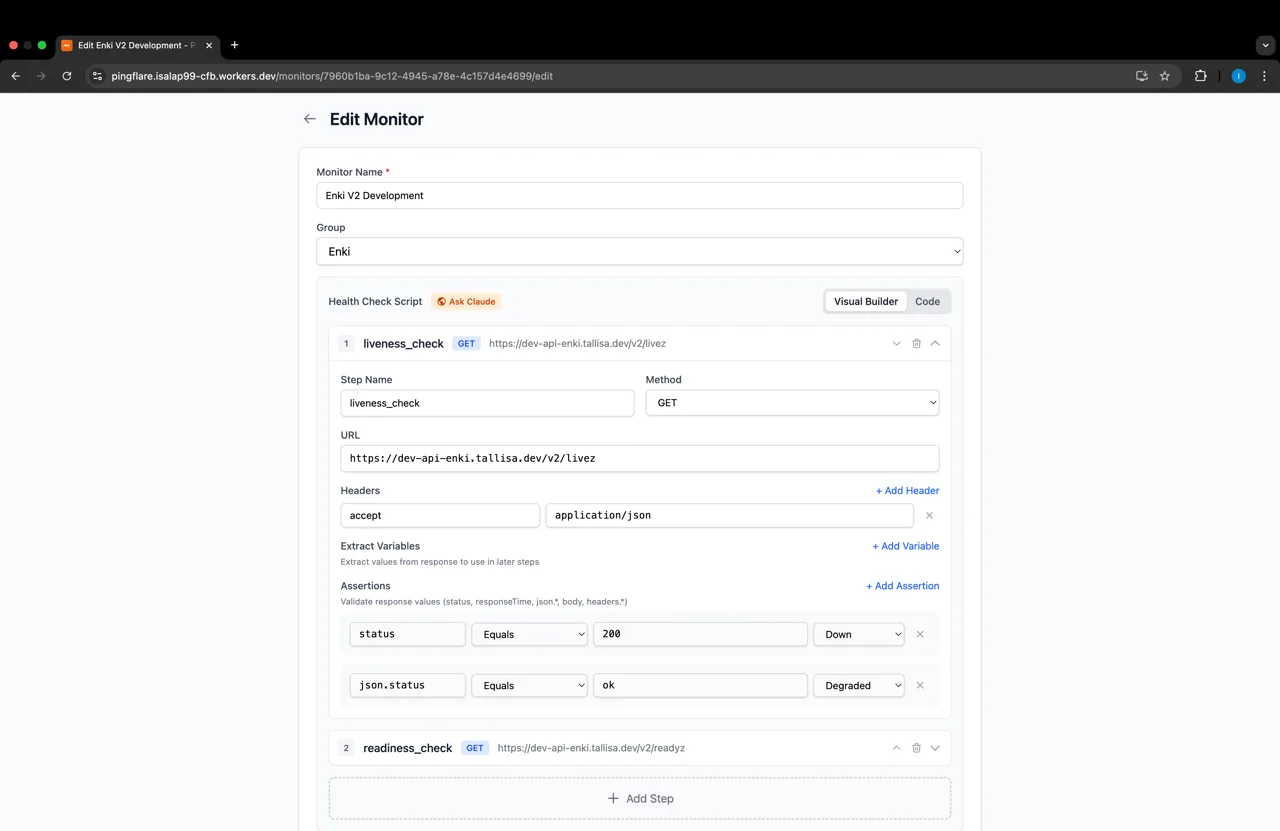Image resolution: width=1280 pixels, height=831 pixels.
Task: Delete the liveness_check step with its trash icon
Action: tap(916, 344)
